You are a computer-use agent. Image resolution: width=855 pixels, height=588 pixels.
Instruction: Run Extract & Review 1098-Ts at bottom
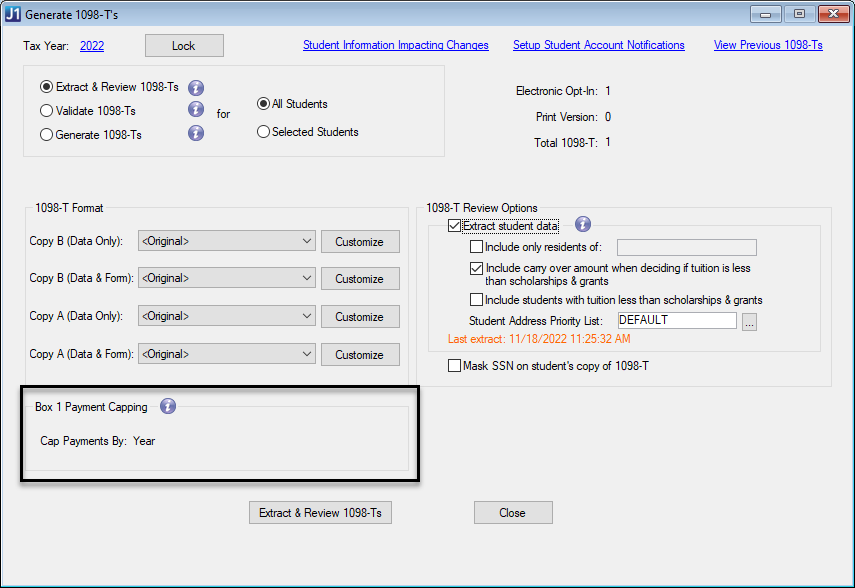coord(320,512)
